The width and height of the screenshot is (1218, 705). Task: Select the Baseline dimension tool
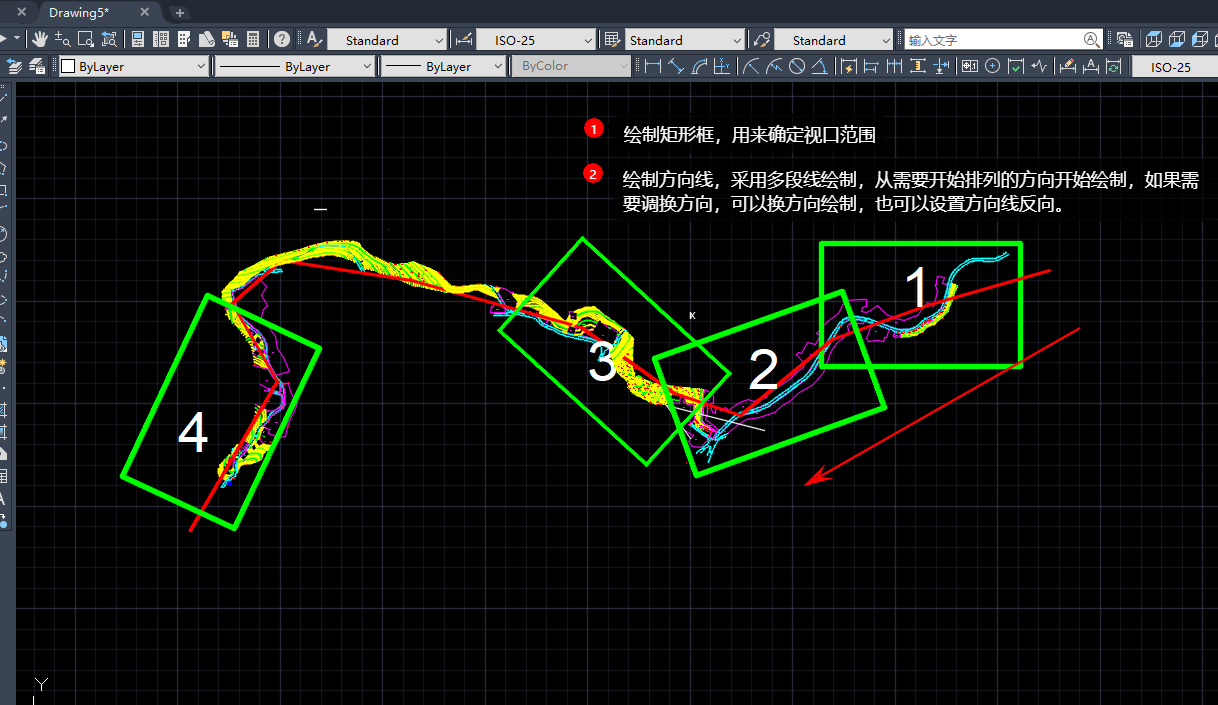coord(871,66)
